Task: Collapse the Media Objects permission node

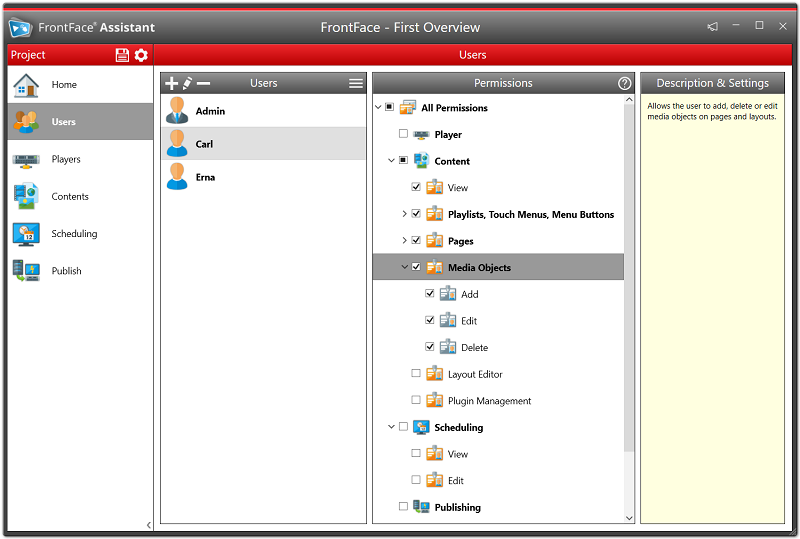Action: tap(404, 267)
